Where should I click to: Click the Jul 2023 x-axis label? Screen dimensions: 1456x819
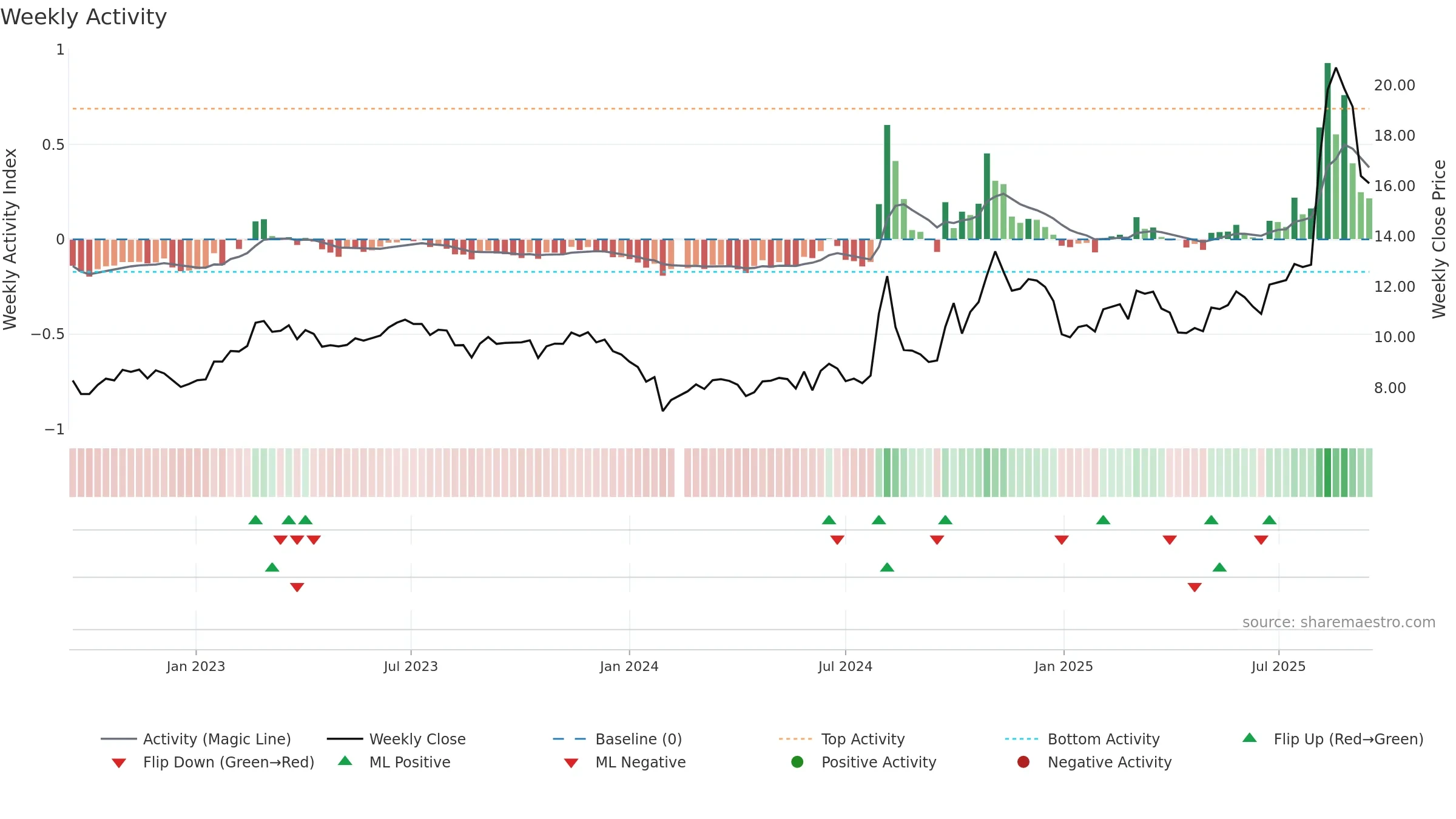coord(411,666)
